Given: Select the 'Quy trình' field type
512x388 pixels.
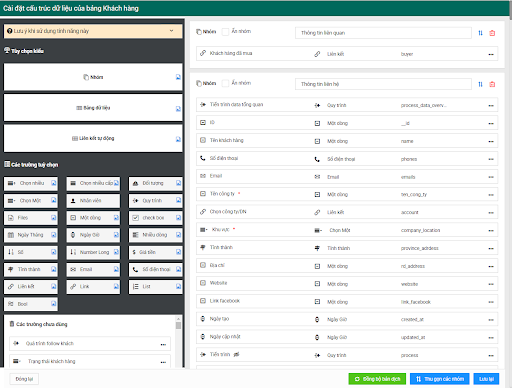Looking at the screenshot, I should click(x=156, y=200).
